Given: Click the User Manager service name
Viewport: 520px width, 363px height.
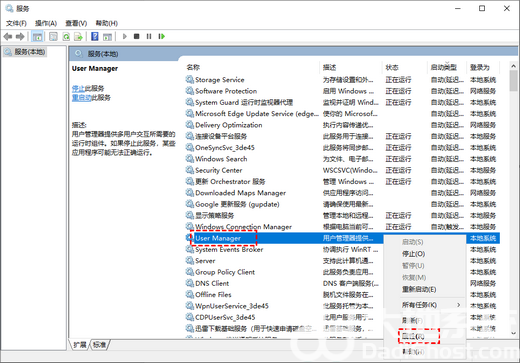Looking at the screenshot, I should pyautogui.click(x=218, y=238).
